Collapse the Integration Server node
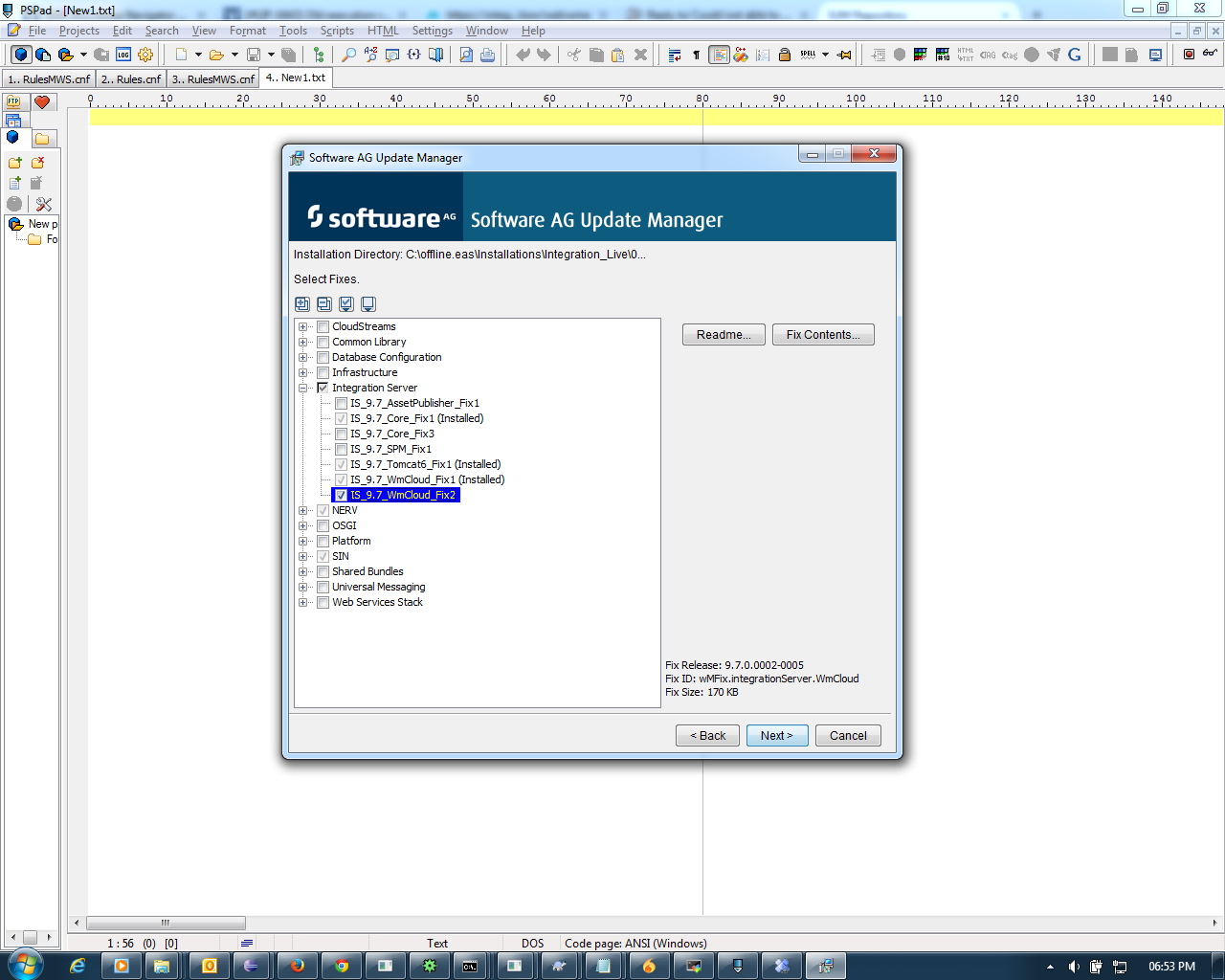The width and height of the screenshot is (1225, 980). tap(303, 388)
